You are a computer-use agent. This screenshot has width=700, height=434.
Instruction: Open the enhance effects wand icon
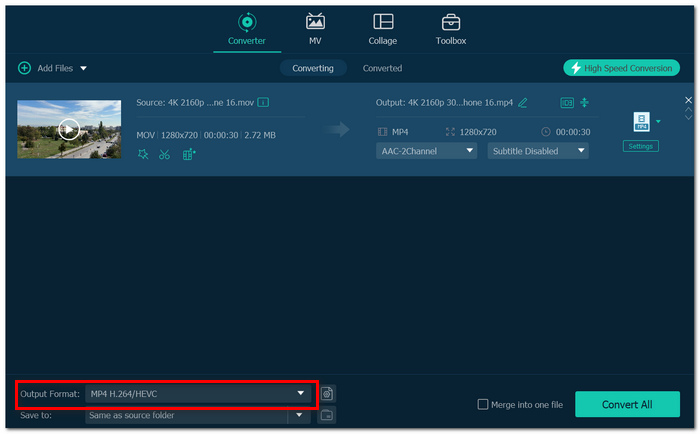tap(143, 154)
